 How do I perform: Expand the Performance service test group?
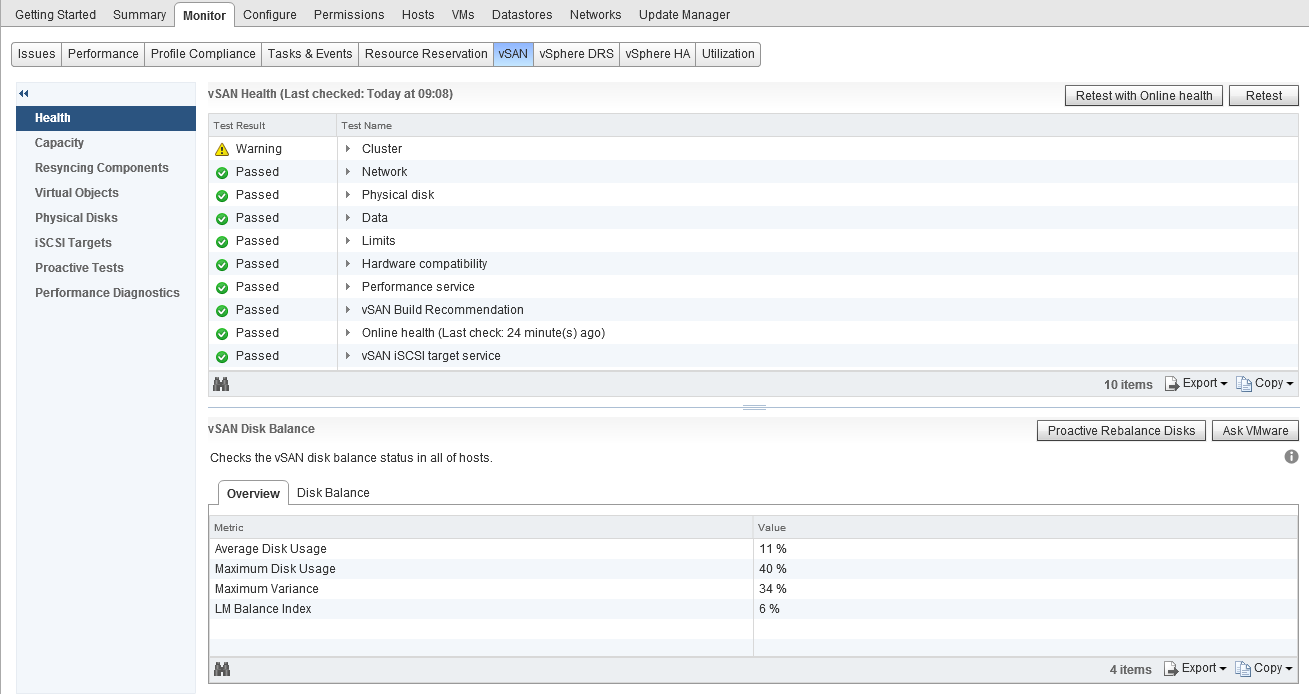(x=348, y=287)
